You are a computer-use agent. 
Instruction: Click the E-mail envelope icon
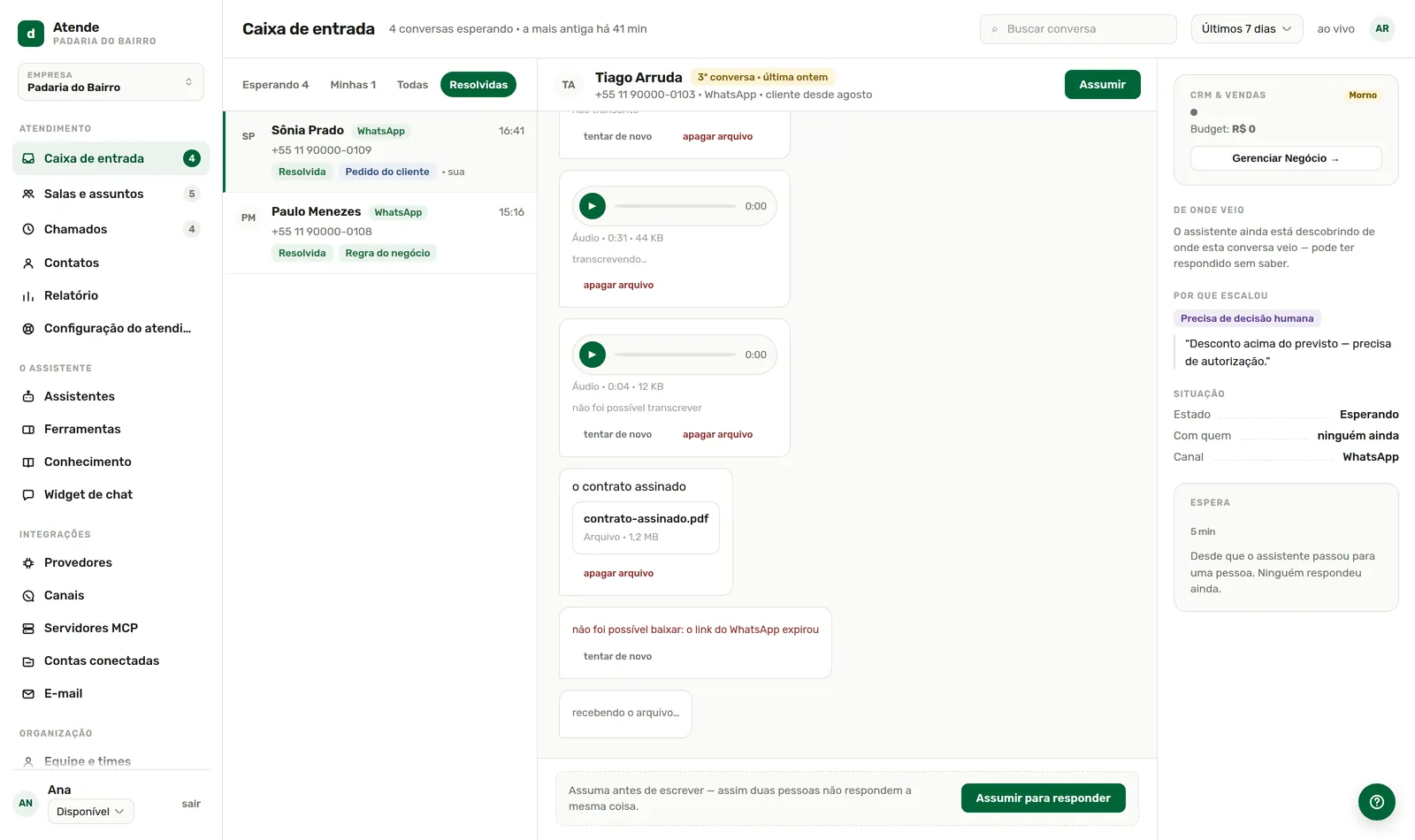(x=28, y=693)
